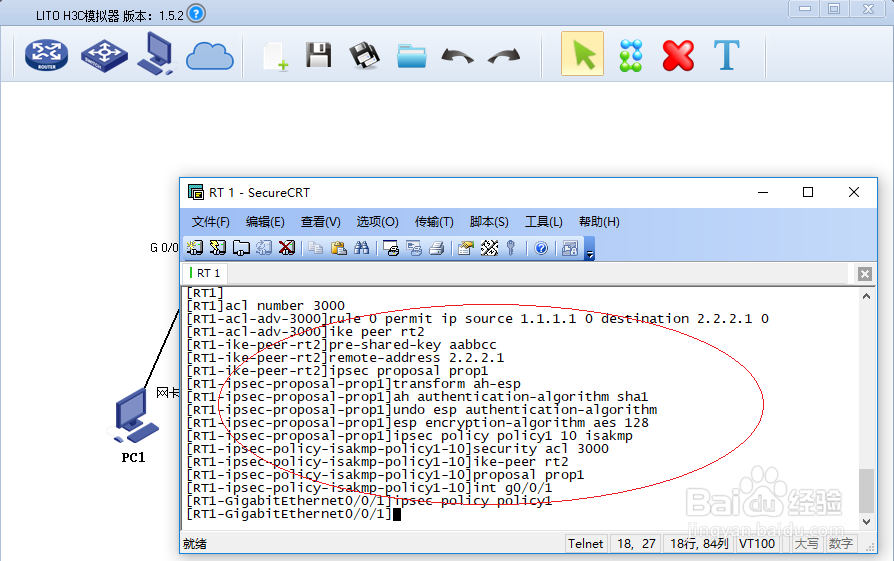Click SecureCRT Quick Connect icon
The height and width of the screenshot is (561, 894).
[218, 248]
